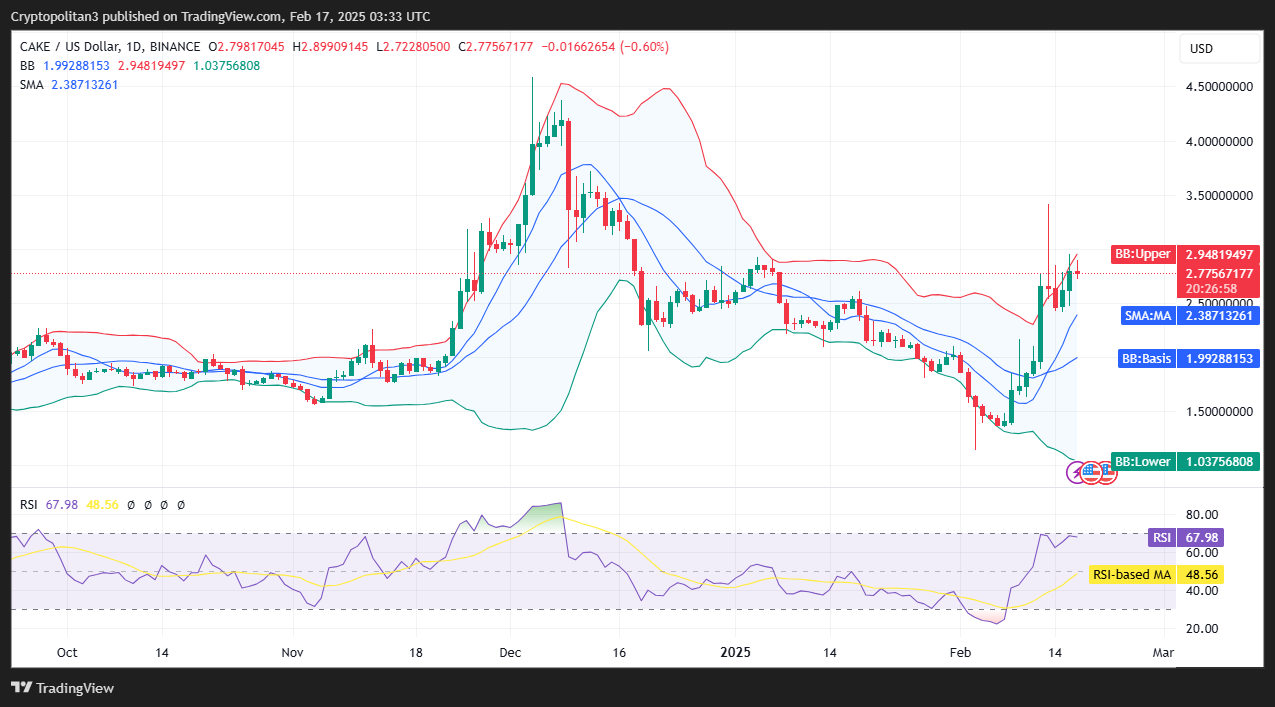This screenshot has height=707, width=1275.
Task: Click the 2025 marker on time axis
Action: click(735, 652)
